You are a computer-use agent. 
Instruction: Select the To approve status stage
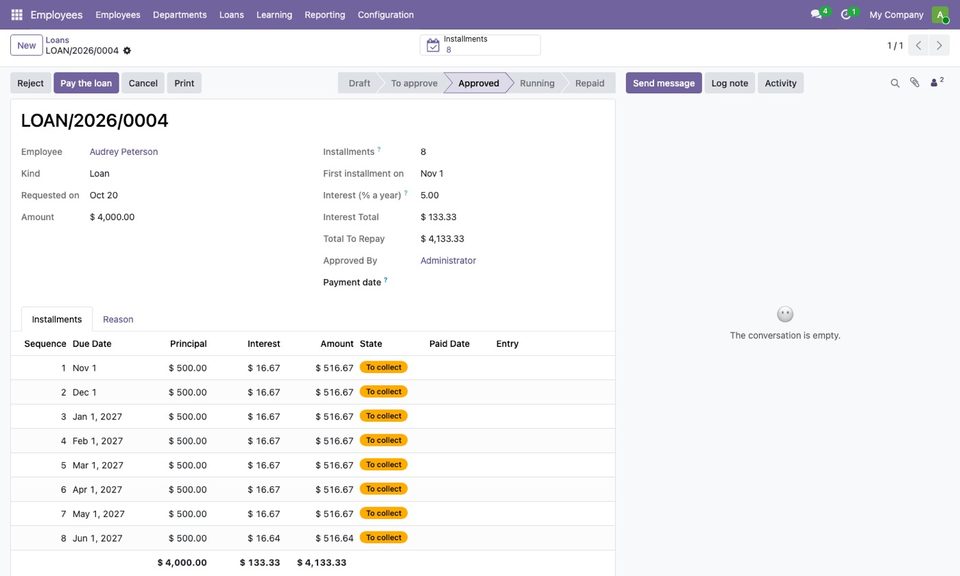coord(414,83)
